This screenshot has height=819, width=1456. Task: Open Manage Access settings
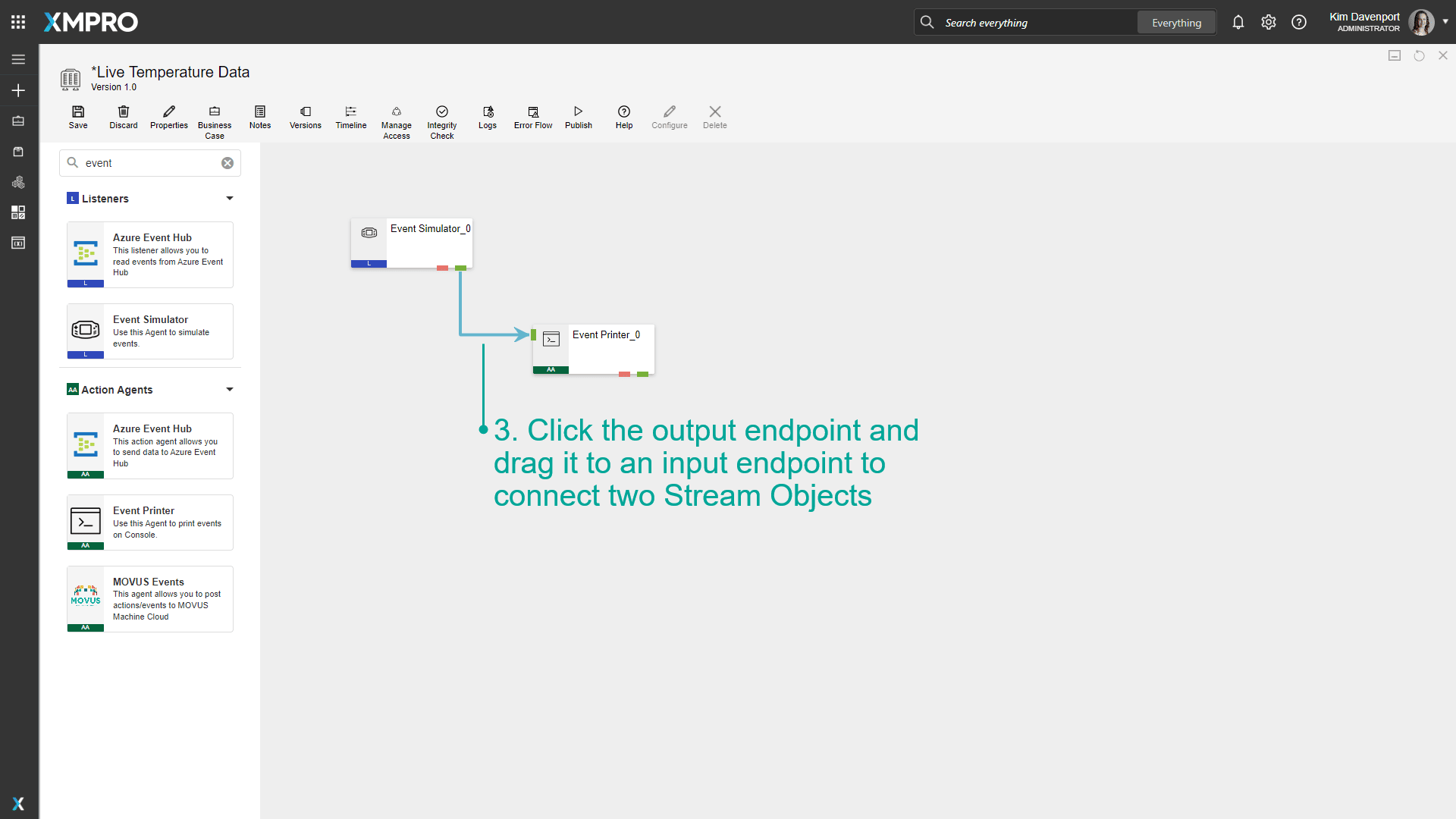point(397,111)
